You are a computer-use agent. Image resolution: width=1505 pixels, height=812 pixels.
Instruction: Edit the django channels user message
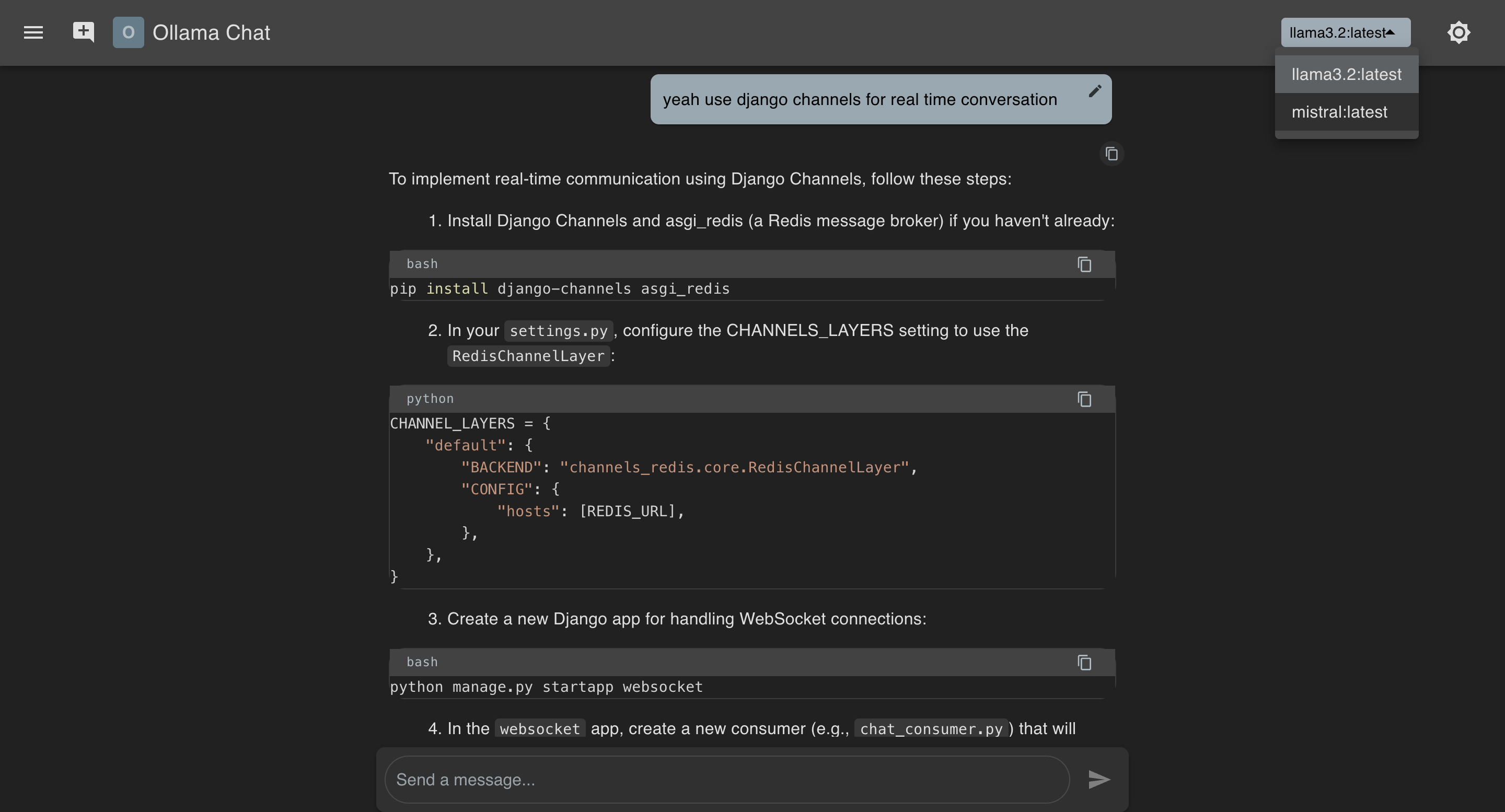[1094, 91]
